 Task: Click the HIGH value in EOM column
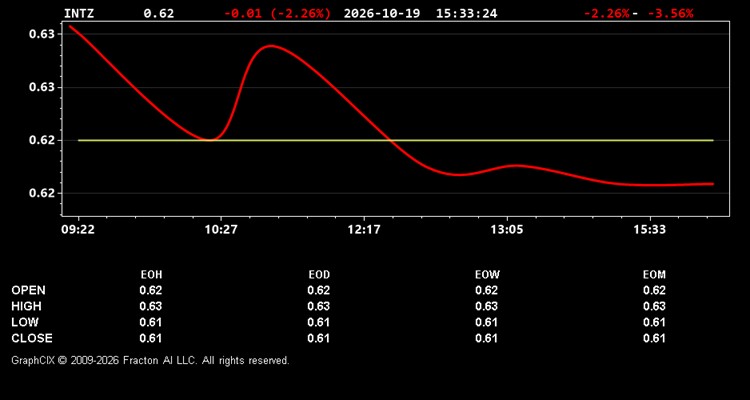click(x=654, y=306)
